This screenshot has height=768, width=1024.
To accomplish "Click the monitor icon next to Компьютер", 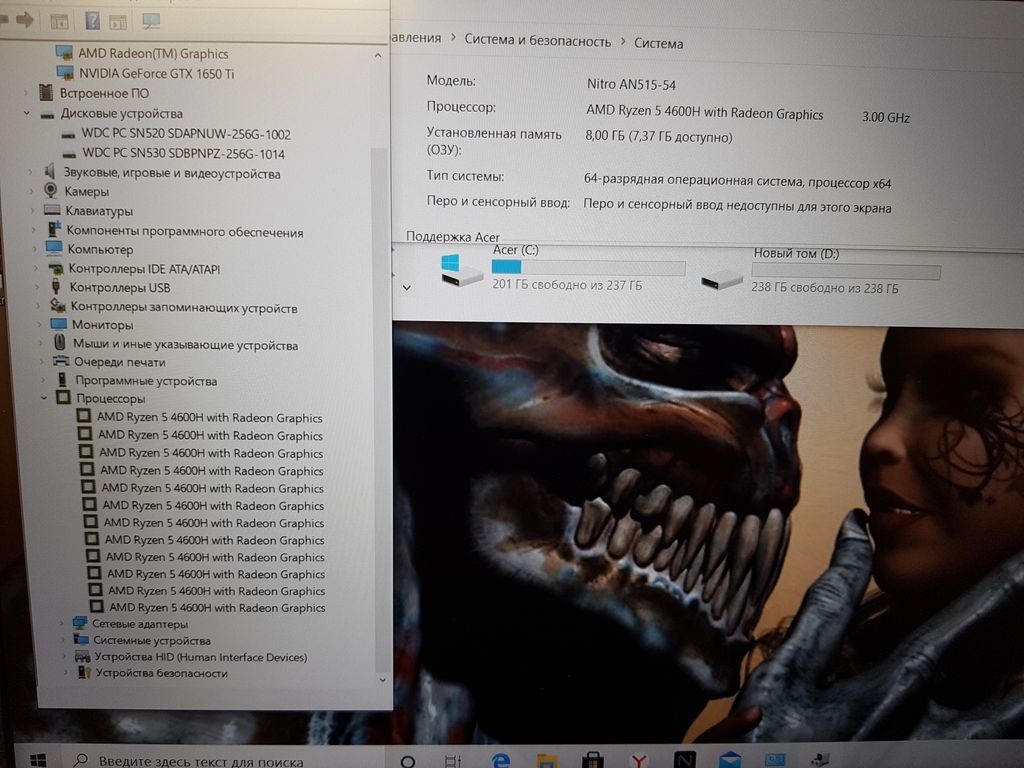I will point(54,248).
